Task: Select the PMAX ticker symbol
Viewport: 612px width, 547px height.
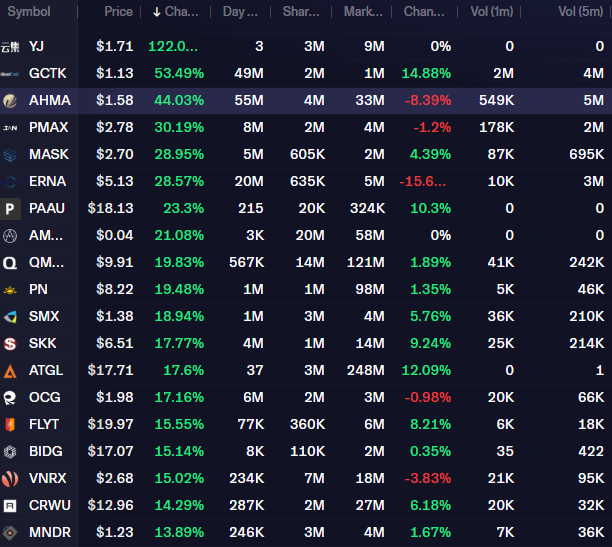Action: pos(48,127)
